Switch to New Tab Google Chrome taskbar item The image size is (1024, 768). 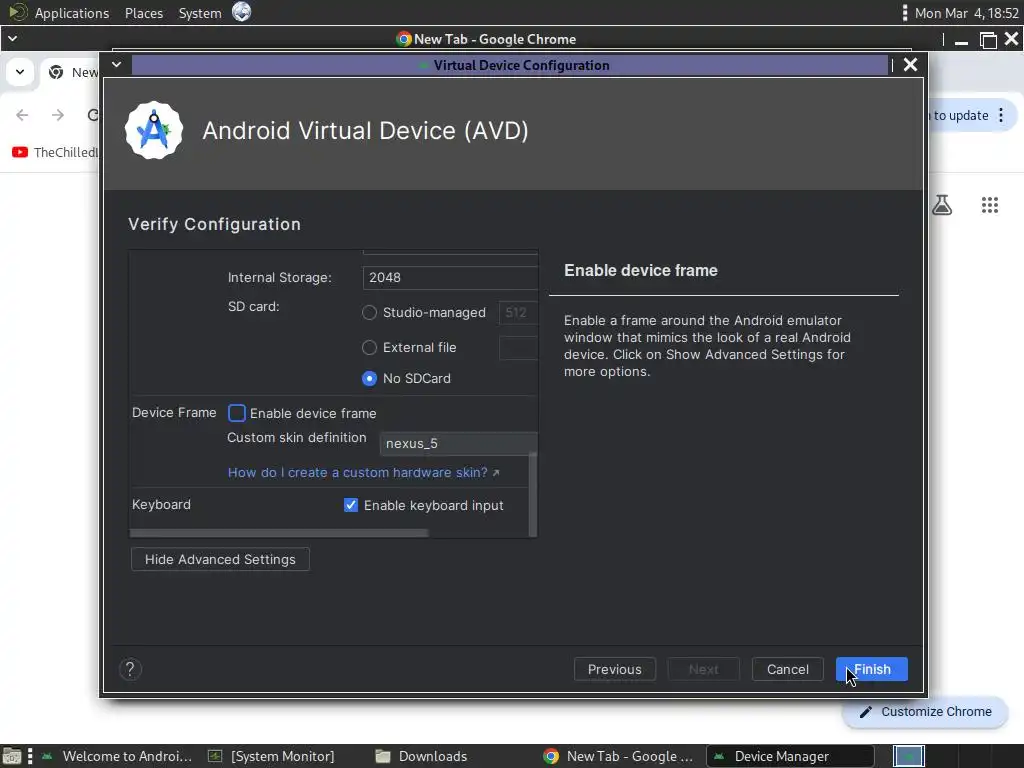618,756
